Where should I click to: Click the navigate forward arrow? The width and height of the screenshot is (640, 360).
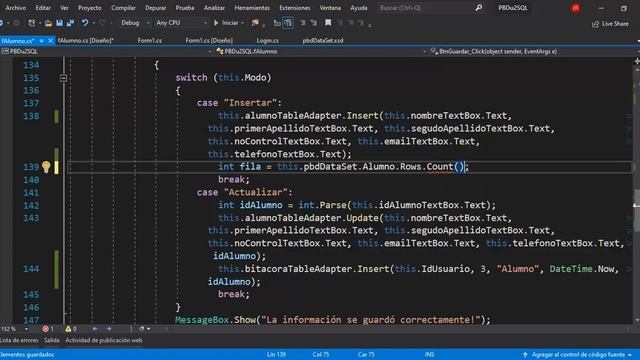(109, 329)
